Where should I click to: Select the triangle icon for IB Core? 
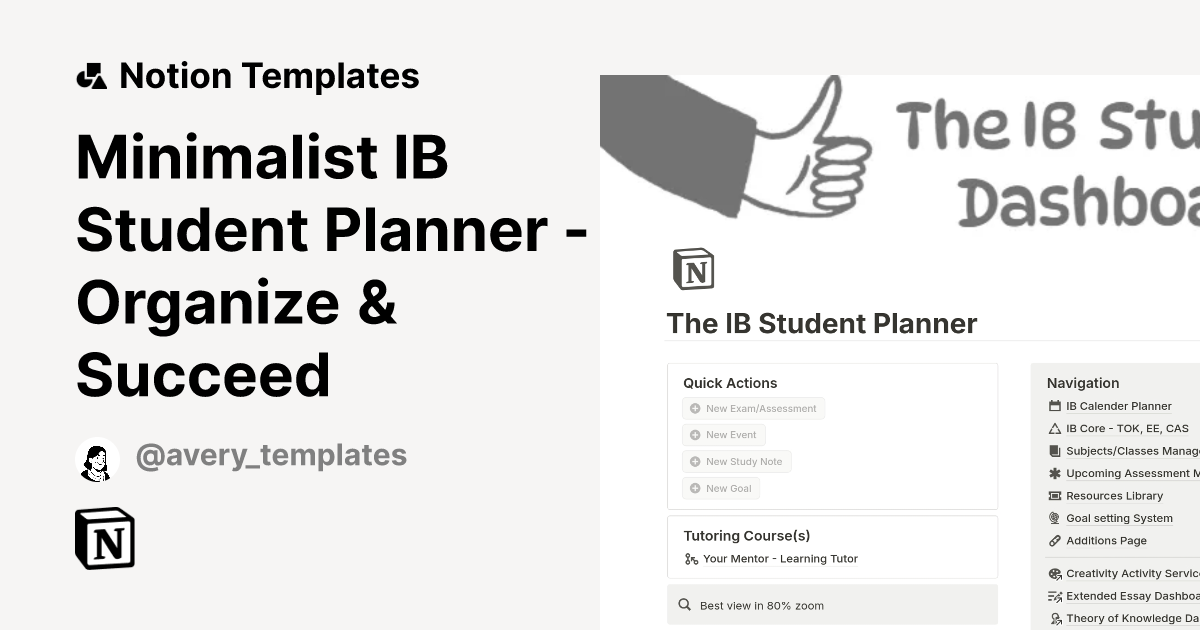tap(1054, 428)
